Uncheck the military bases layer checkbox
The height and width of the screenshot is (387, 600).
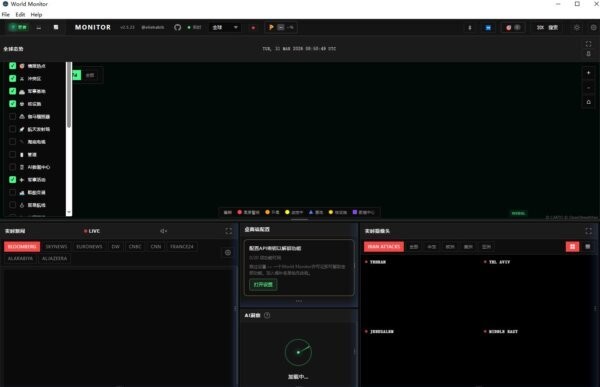(x=13, y=91)
